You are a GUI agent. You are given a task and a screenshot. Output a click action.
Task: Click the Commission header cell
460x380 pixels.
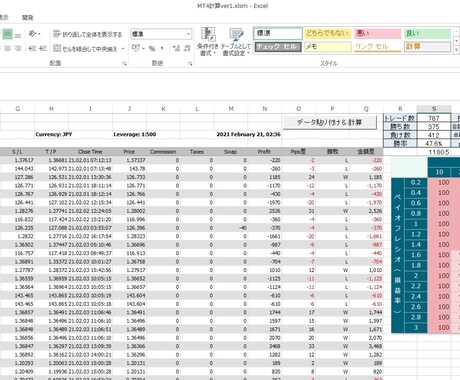coord(163,152)
